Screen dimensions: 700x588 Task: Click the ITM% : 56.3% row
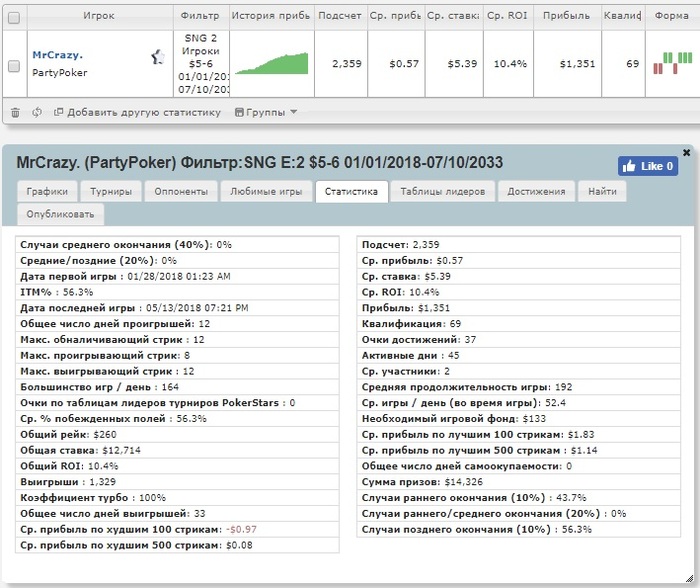(177, 292)
